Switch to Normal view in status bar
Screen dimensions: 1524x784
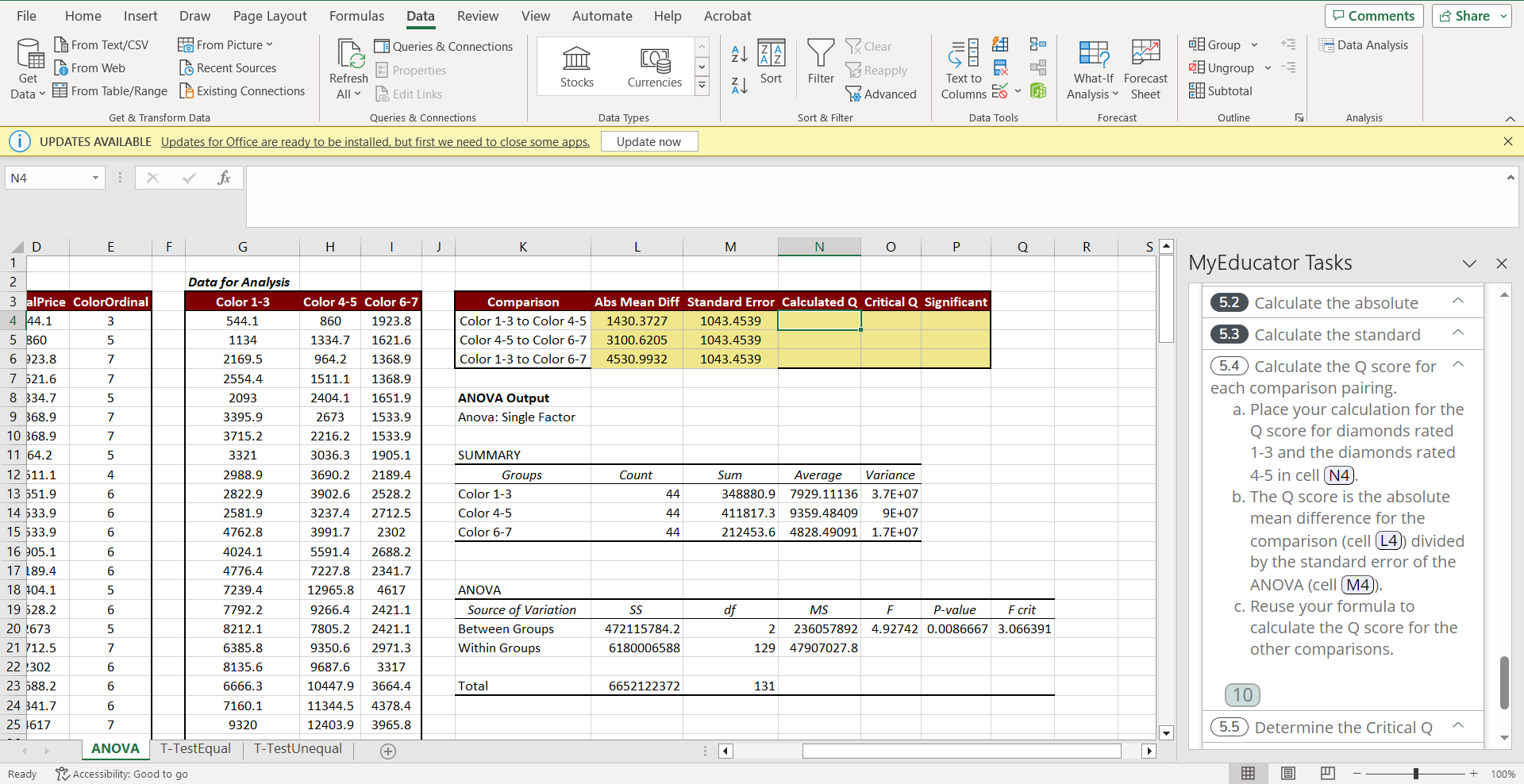pyautogui.click(x=1248, y=774)
